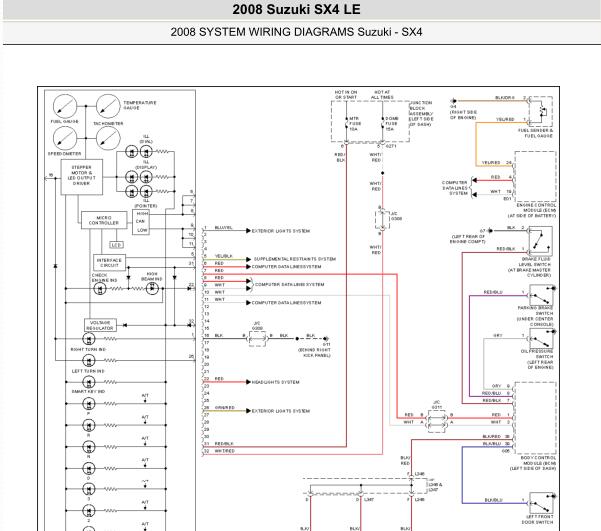Click the ILL (POINTER) LED pair

139,191
